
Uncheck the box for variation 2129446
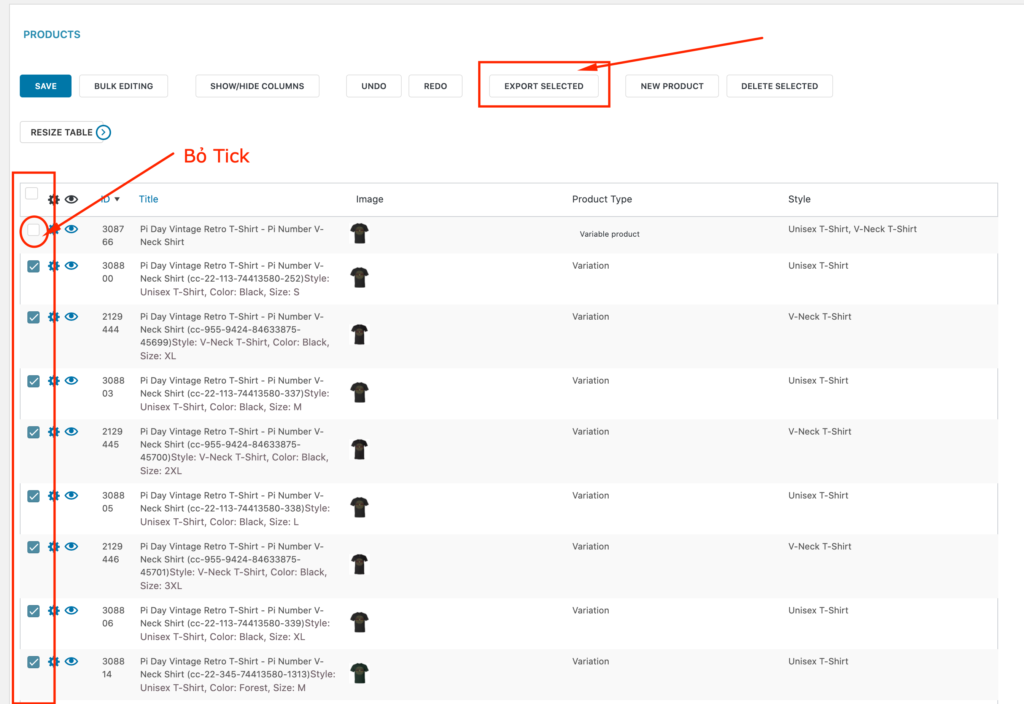[33, 547]
